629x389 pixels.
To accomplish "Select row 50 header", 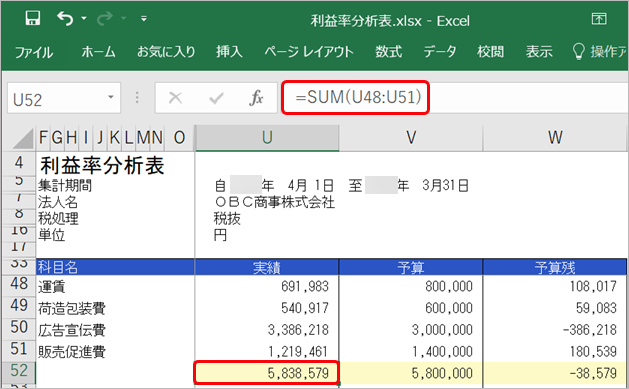I will pyautogui.click(x=19, y=328).
